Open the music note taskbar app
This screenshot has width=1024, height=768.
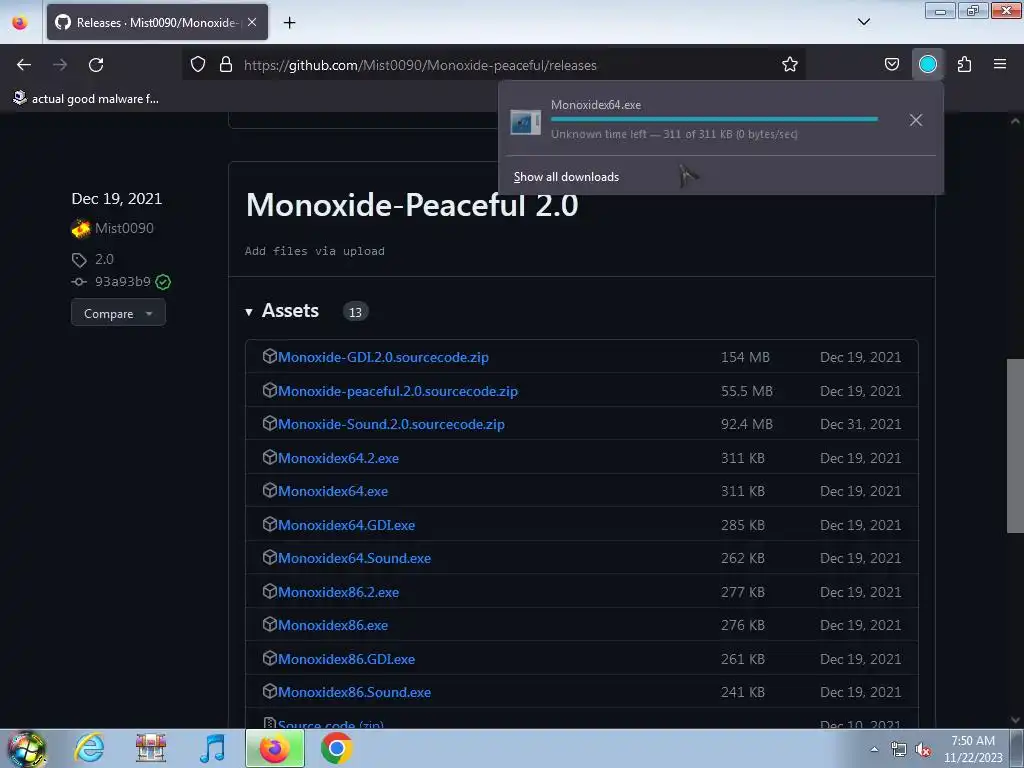tap(212, 748)
